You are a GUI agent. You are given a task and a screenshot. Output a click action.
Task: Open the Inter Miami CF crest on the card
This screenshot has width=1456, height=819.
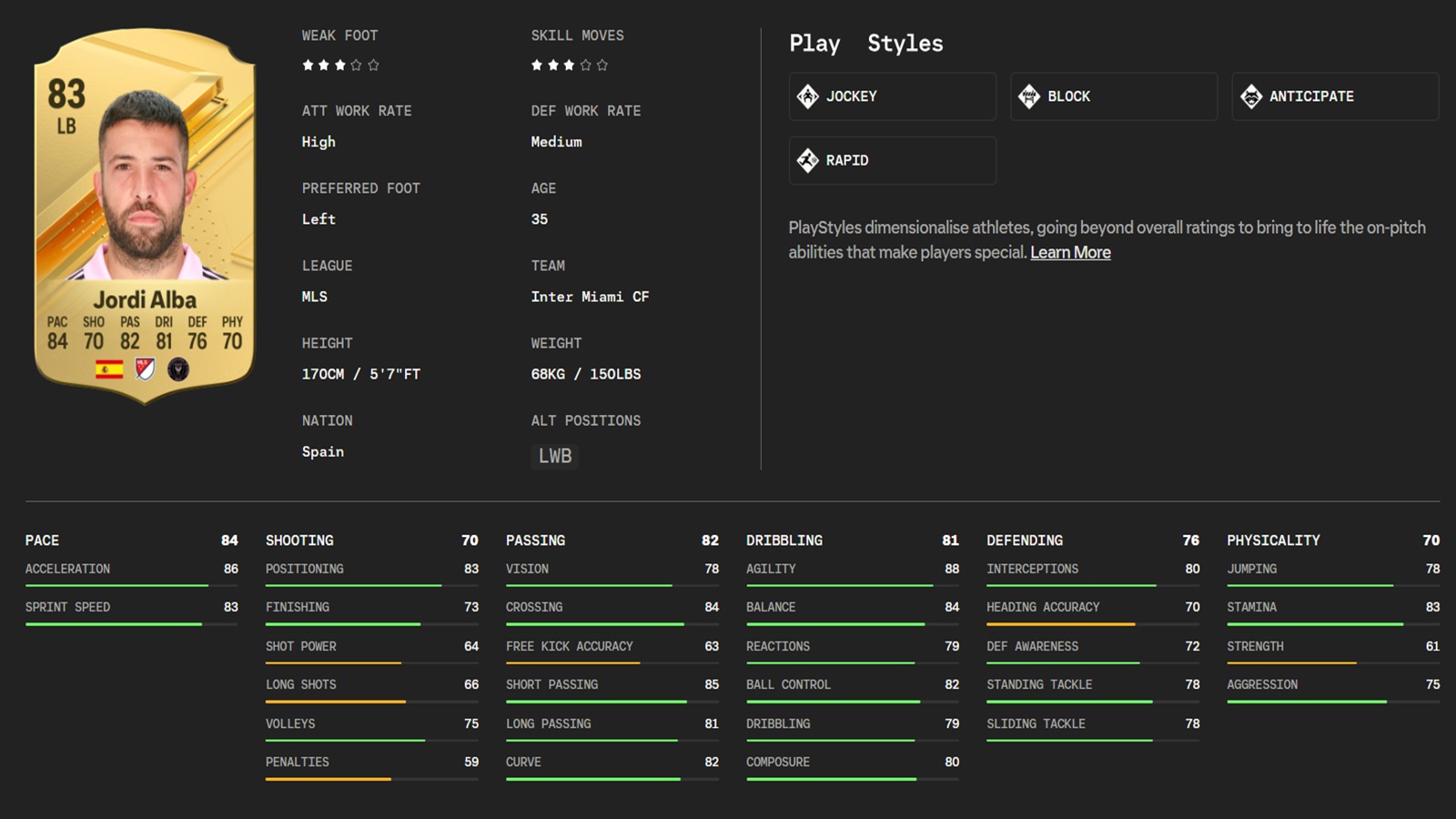pyautogui.click(x=178, y=369)
